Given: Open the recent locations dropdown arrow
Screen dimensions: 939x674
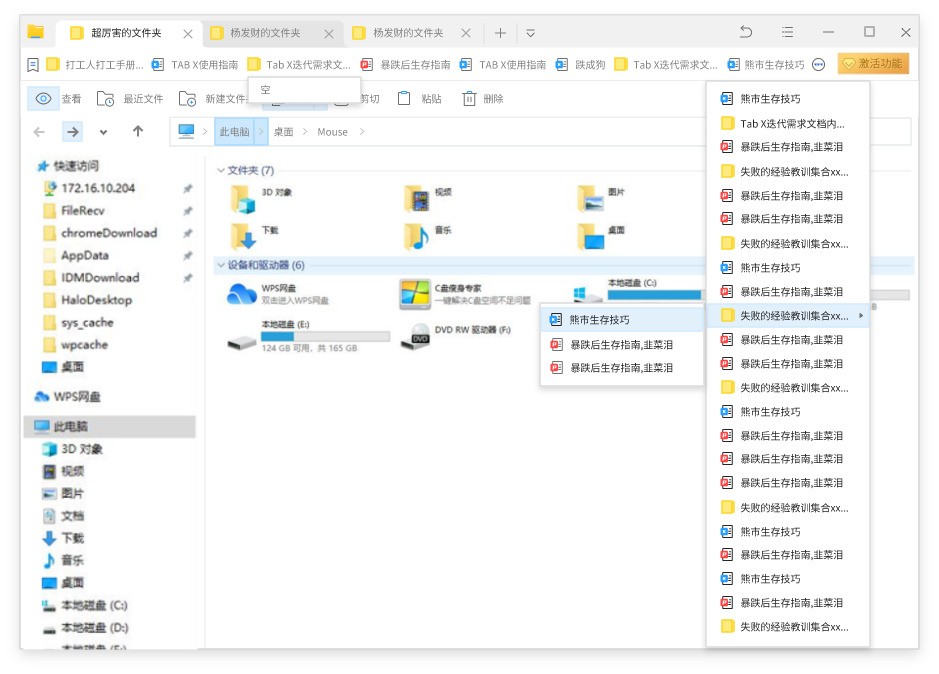Looking at the screenshot, I should coord(103,132).
